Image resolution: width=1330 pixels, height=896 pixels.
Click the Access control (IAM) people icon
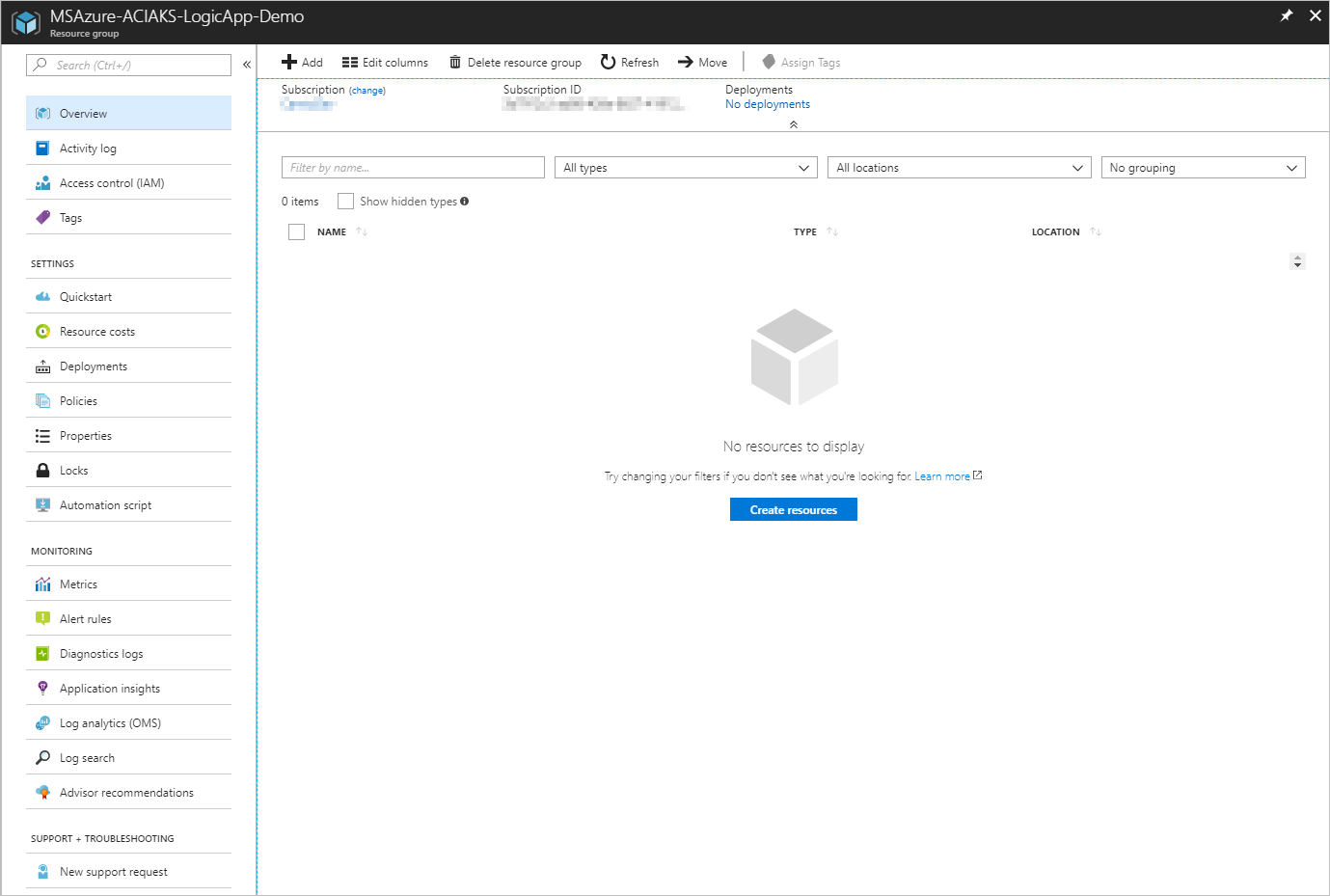42,183
